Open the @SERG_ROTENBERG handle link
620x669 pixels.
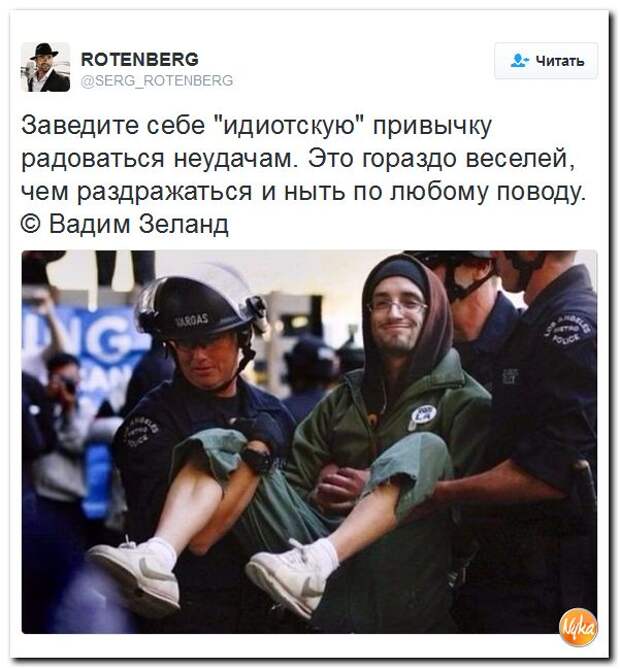157,80
